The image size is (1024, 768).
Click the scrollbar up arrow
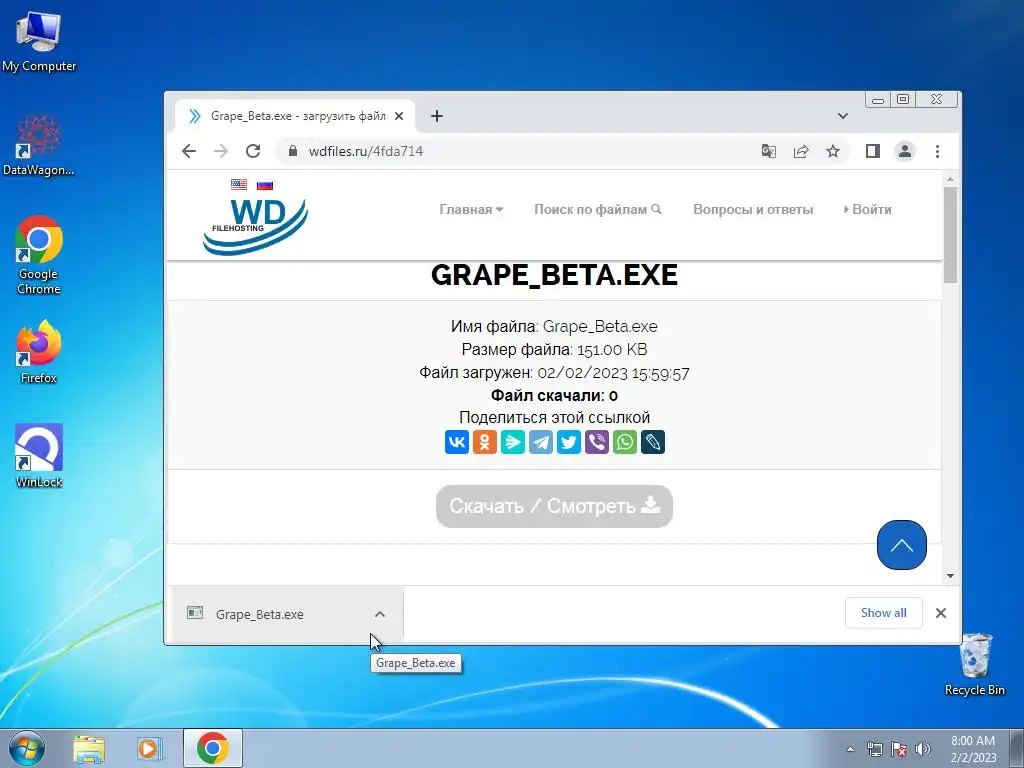950,179
